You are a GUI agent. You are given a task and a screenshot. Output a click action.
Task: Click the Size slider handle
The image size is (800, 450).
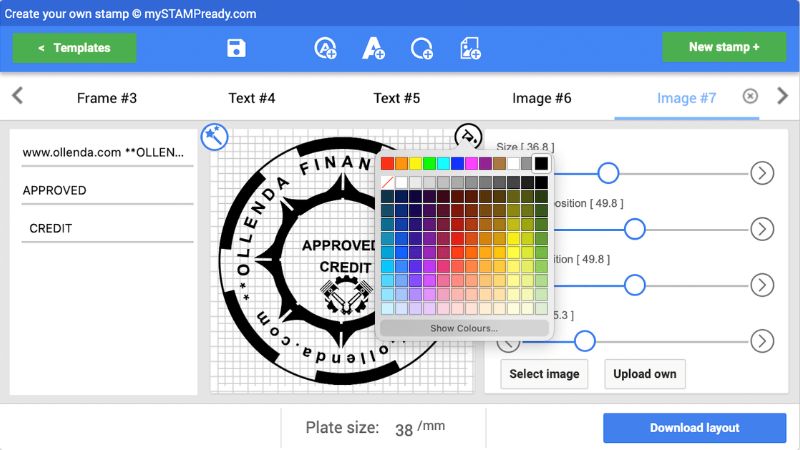[x=608, y=173]
